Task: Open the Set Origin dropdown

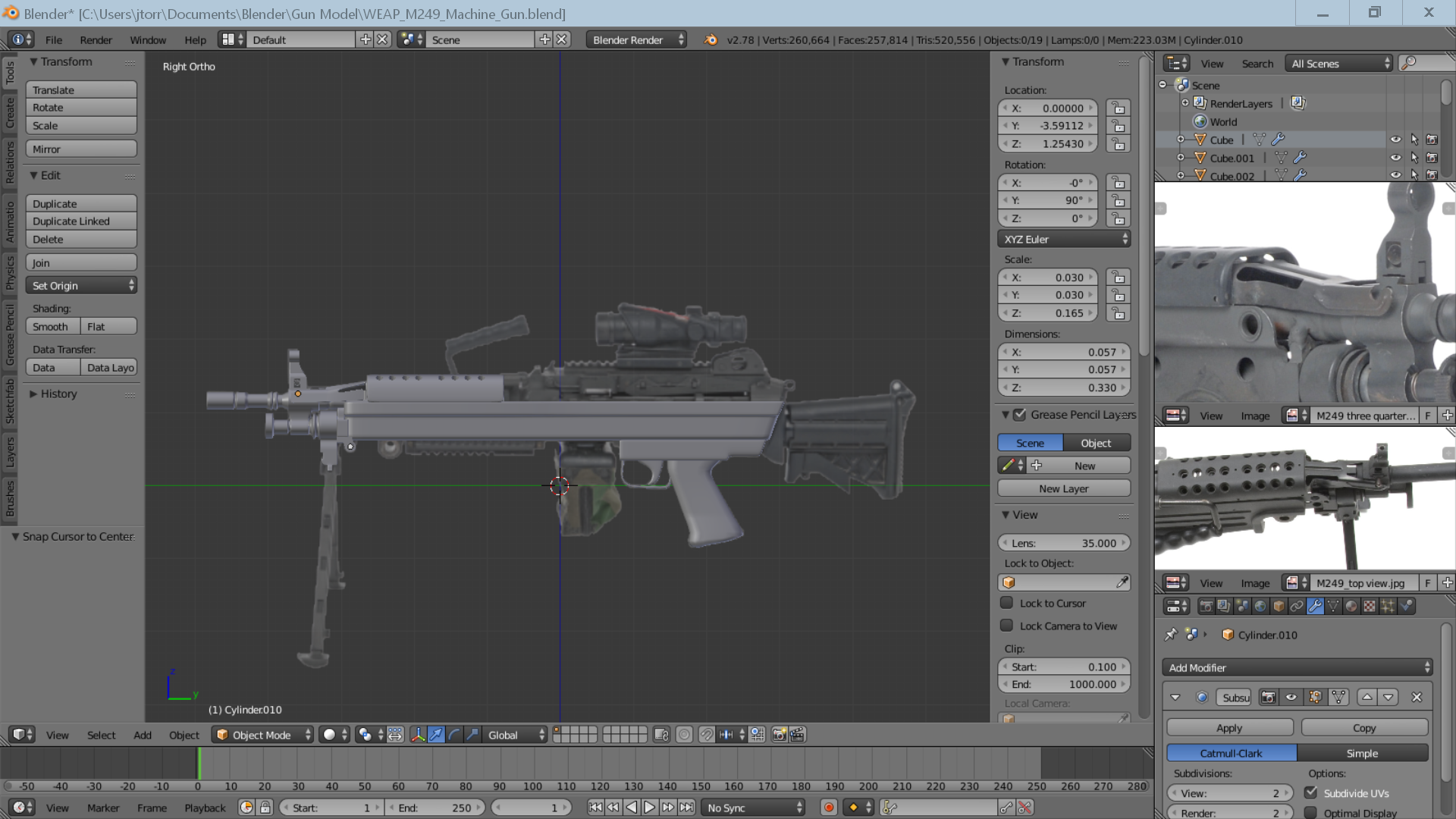Action: click(x=81, y=286)
